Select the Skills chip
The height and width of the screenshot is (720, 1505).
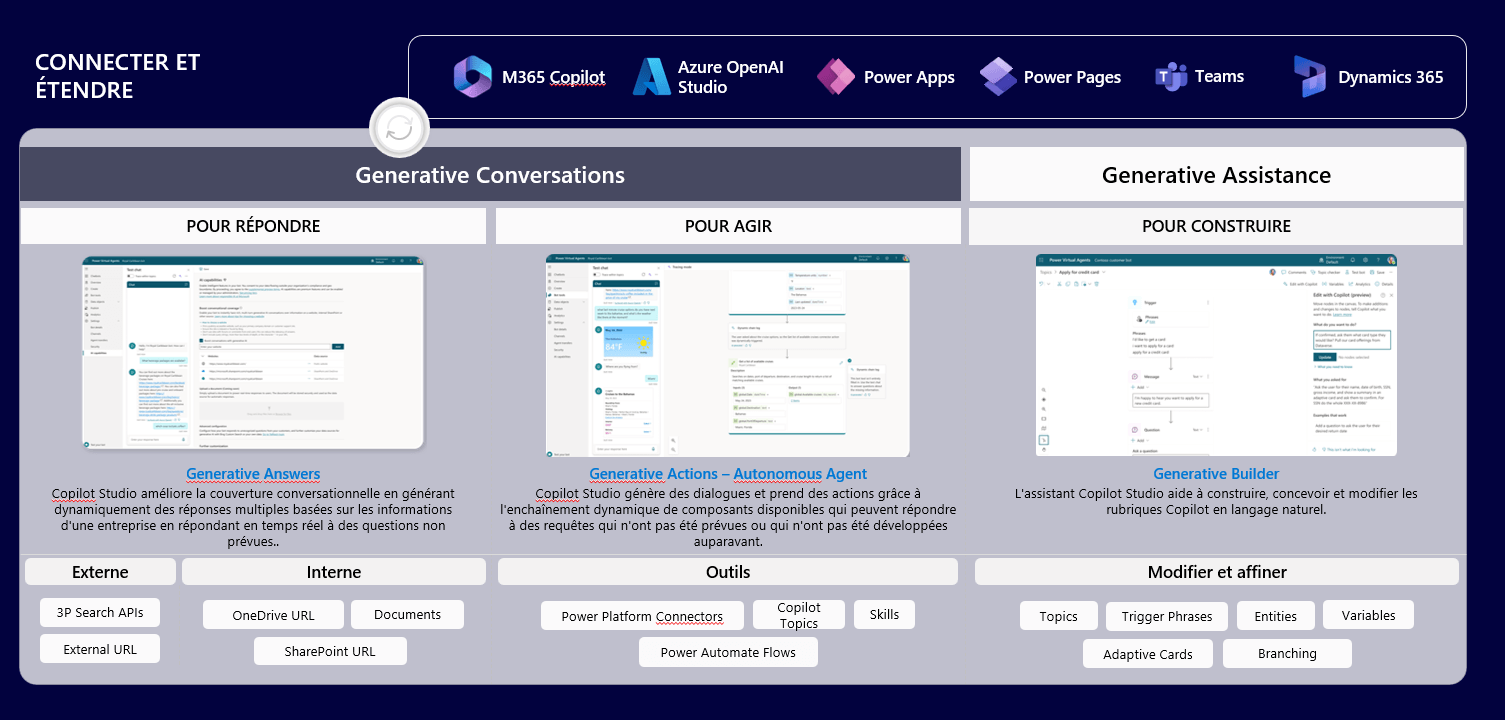click(x=884, y=614)
